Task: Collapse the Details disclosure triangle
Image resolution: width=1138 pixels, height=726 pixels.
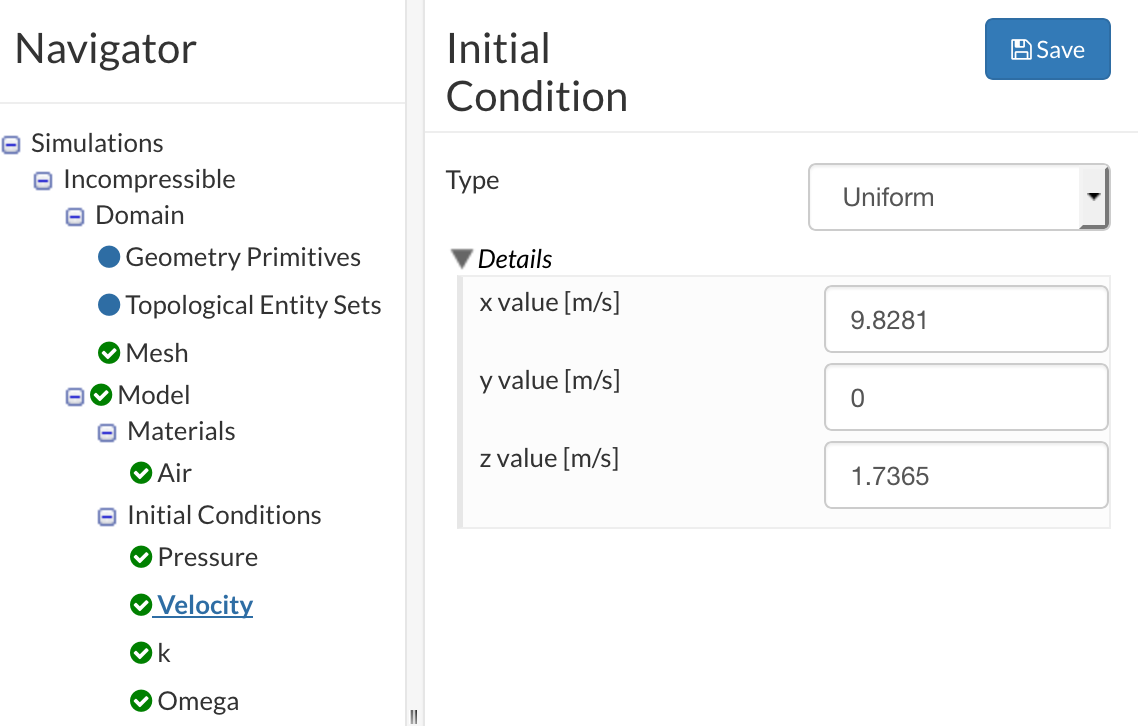Action: click(461, 259)
